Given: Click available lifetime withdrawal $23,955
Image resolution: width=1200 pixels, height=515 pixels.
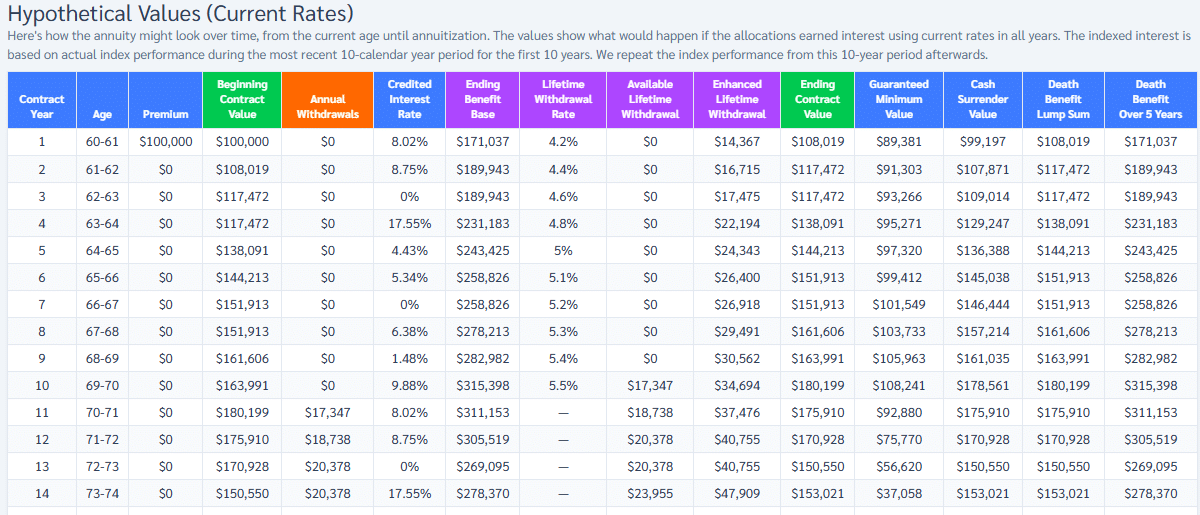Looking at the screenshot, I should pyautogui.click(x=651, y=494).
